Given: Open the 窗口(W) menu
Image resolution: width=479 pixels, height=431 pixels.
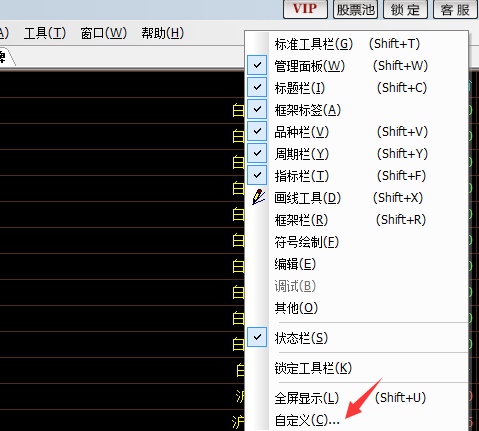Looking at the screenshot, I should [104, 33].
